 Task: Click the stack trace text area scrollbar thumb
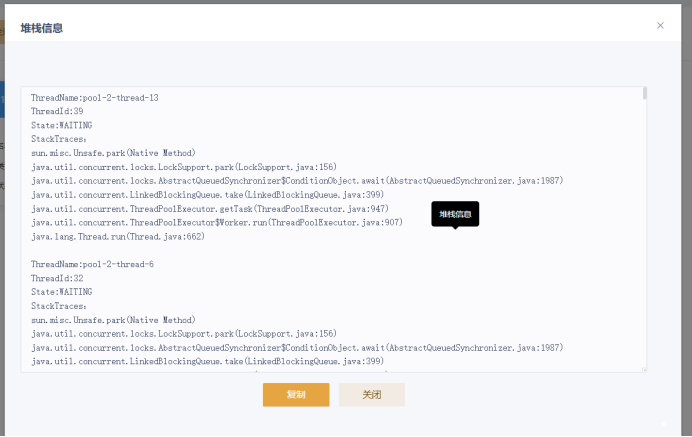[x=645, y=93]
